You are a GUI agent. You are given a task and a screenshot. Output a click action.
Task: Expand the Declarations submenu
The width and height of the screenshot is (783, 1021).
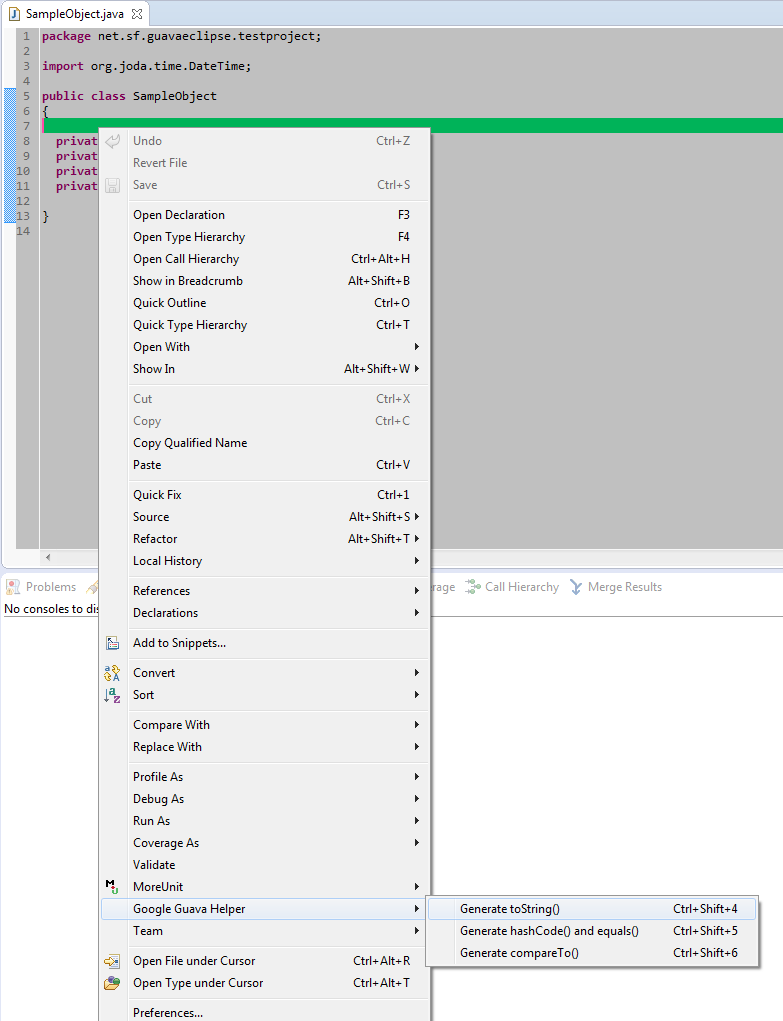pos(264,613)
